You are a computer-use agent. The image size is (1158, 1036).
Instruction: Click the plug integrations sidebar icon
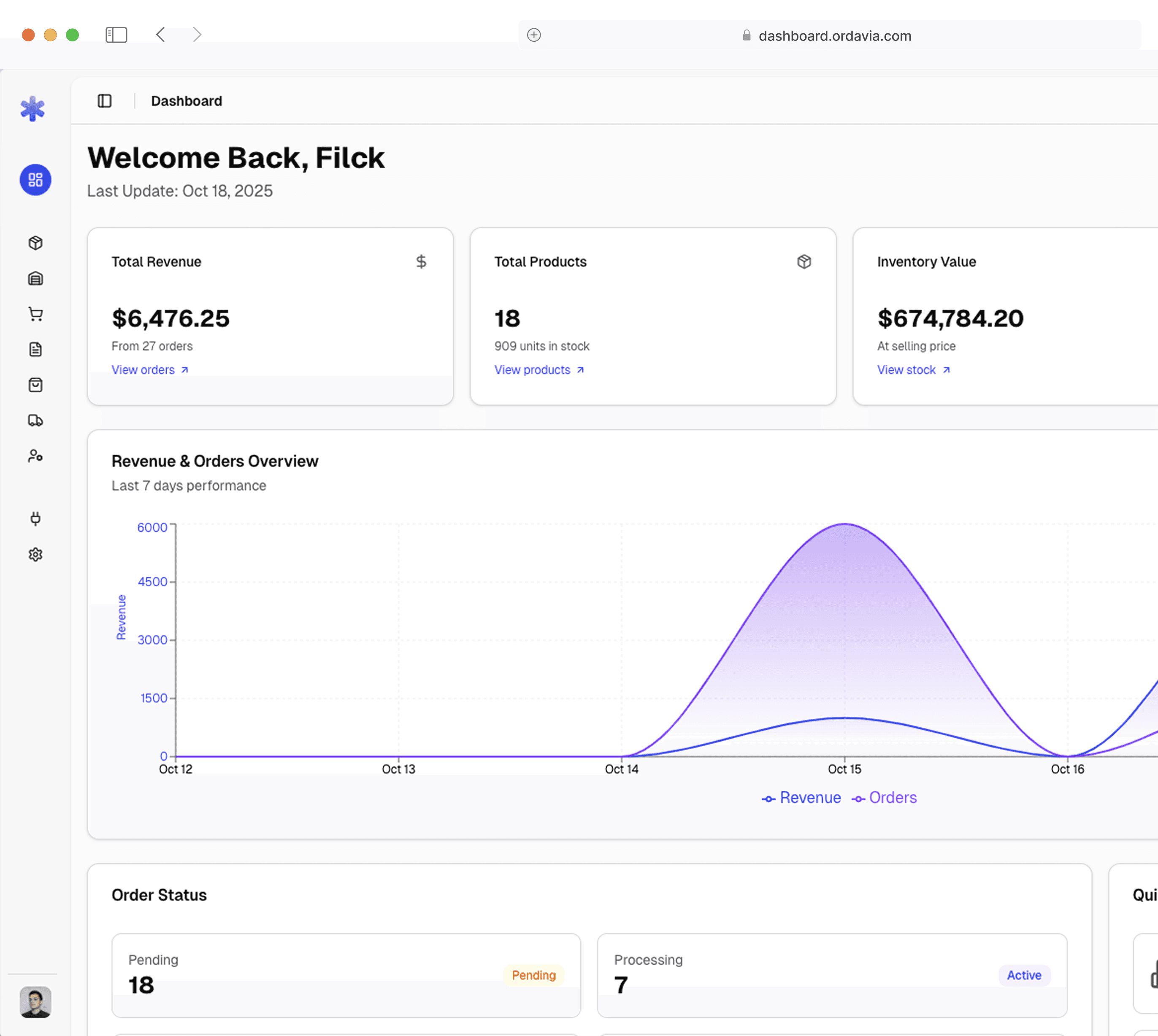tap(35, 518)
